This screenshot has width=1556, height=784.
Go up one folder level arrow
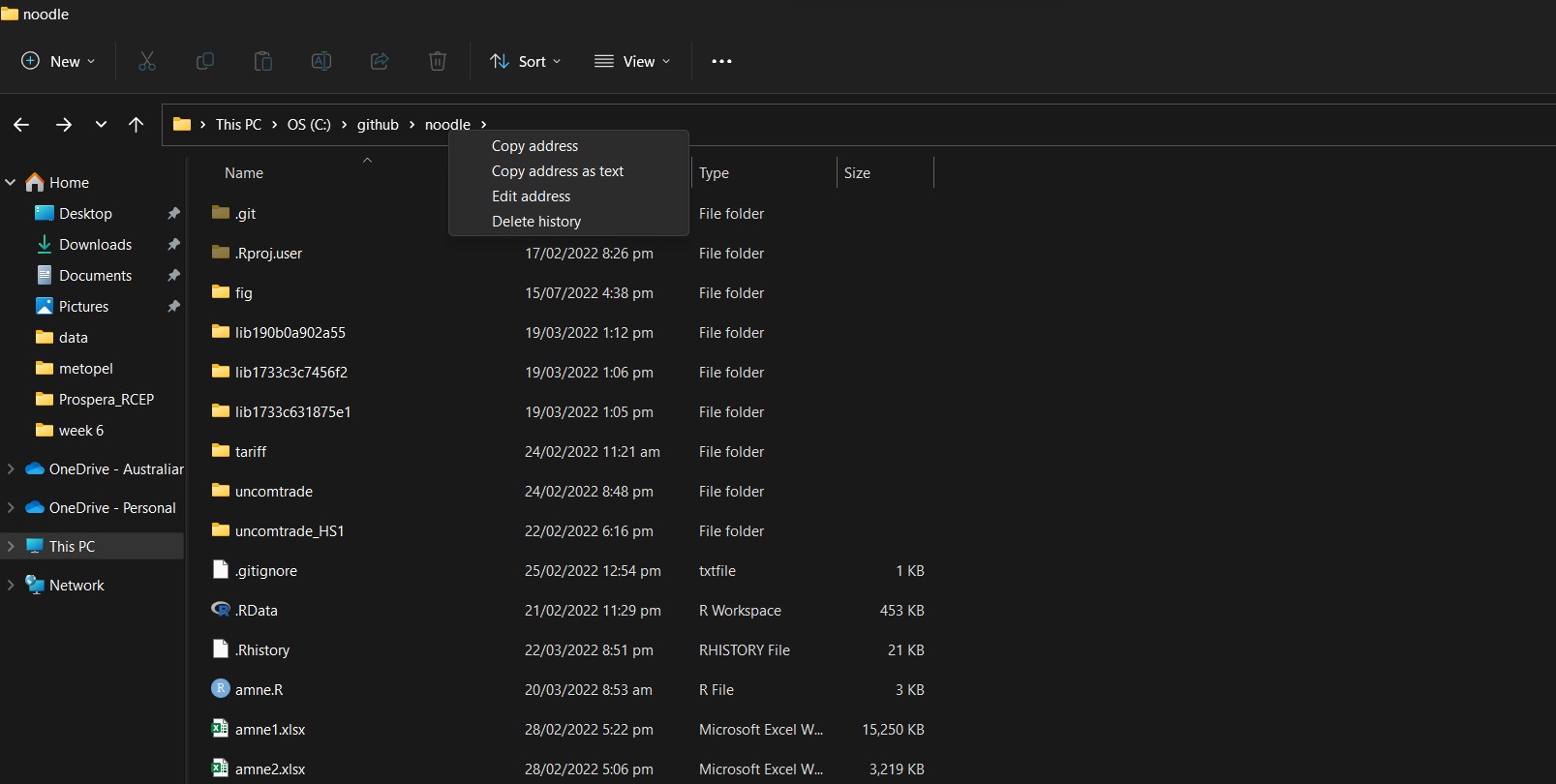(x=137, y=124)
